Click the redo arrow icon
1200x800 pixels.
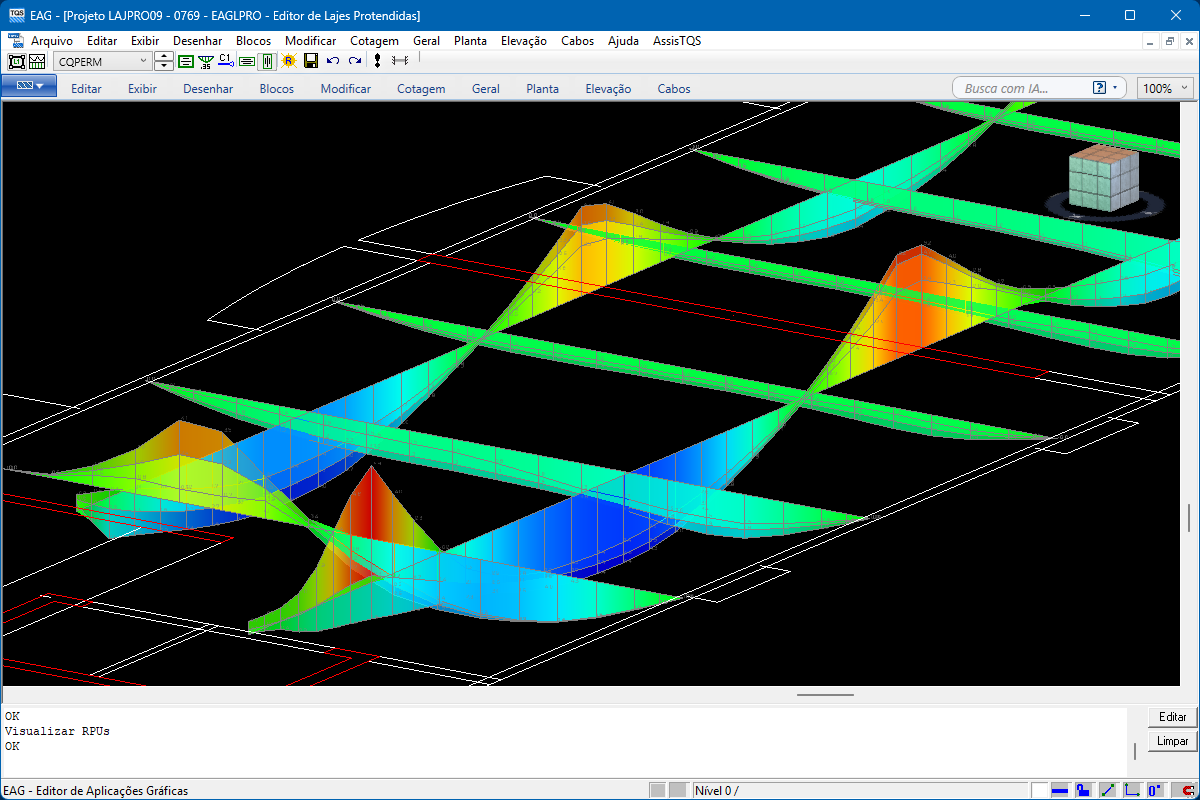tap(354, 61)
